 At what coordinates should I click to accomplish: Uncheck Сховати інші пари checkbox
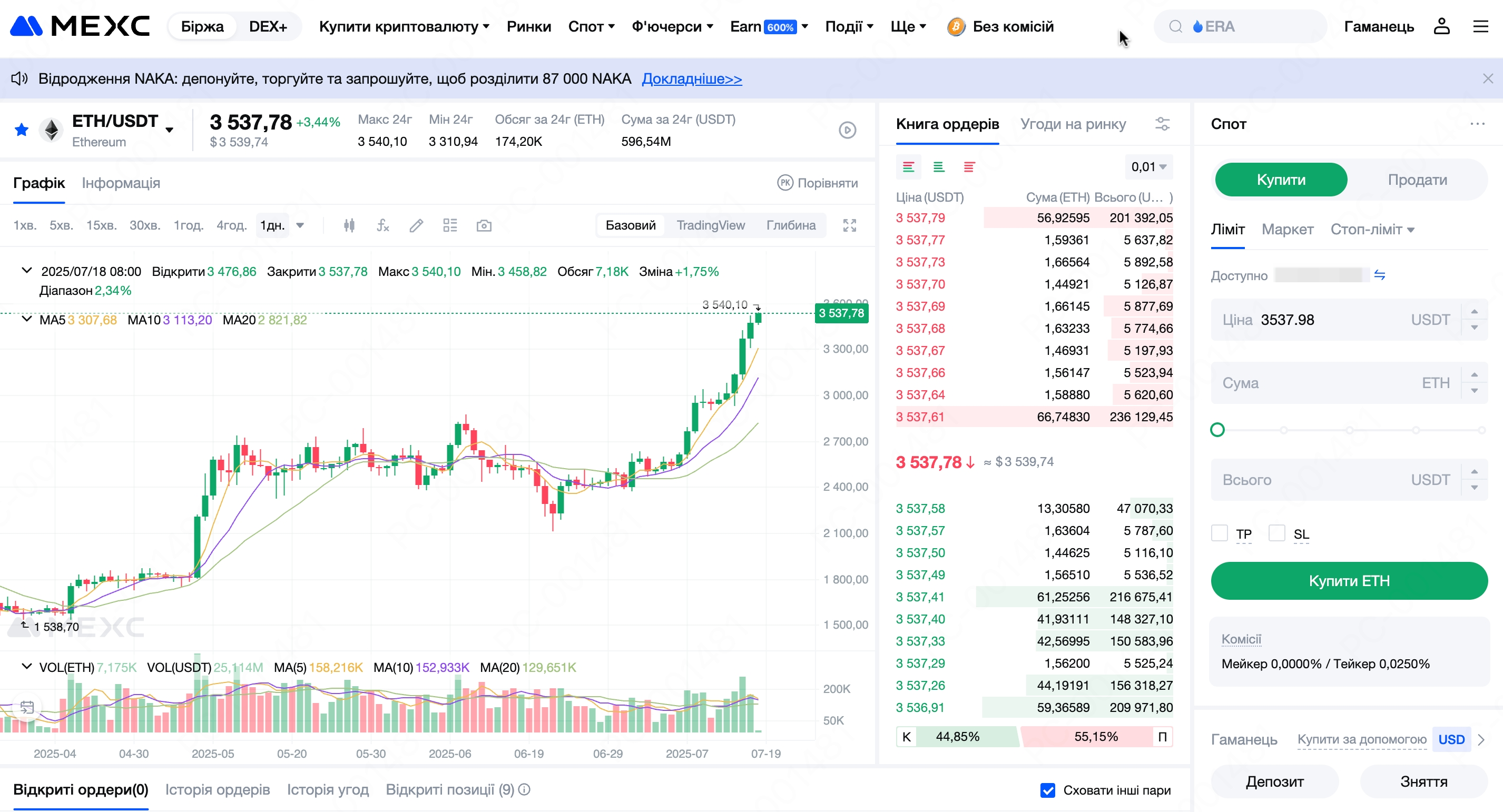[1048, 790]
